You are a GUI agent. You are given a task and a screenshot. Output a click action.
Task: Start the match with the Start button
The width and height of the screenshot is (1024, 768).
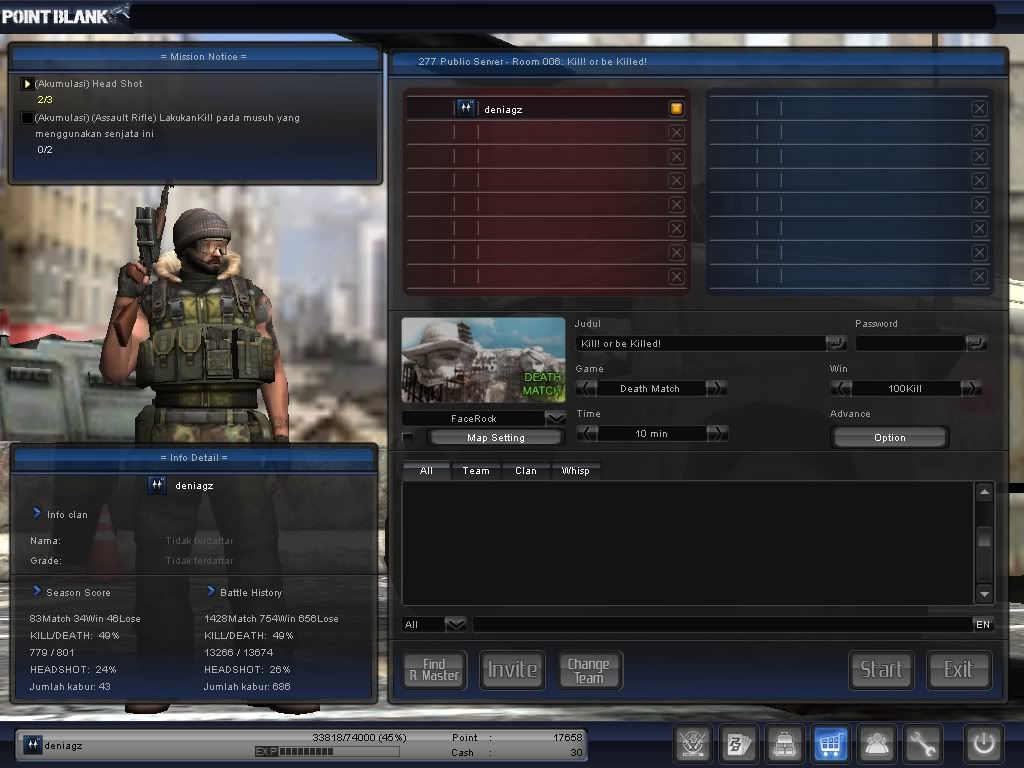click(881, 670)
